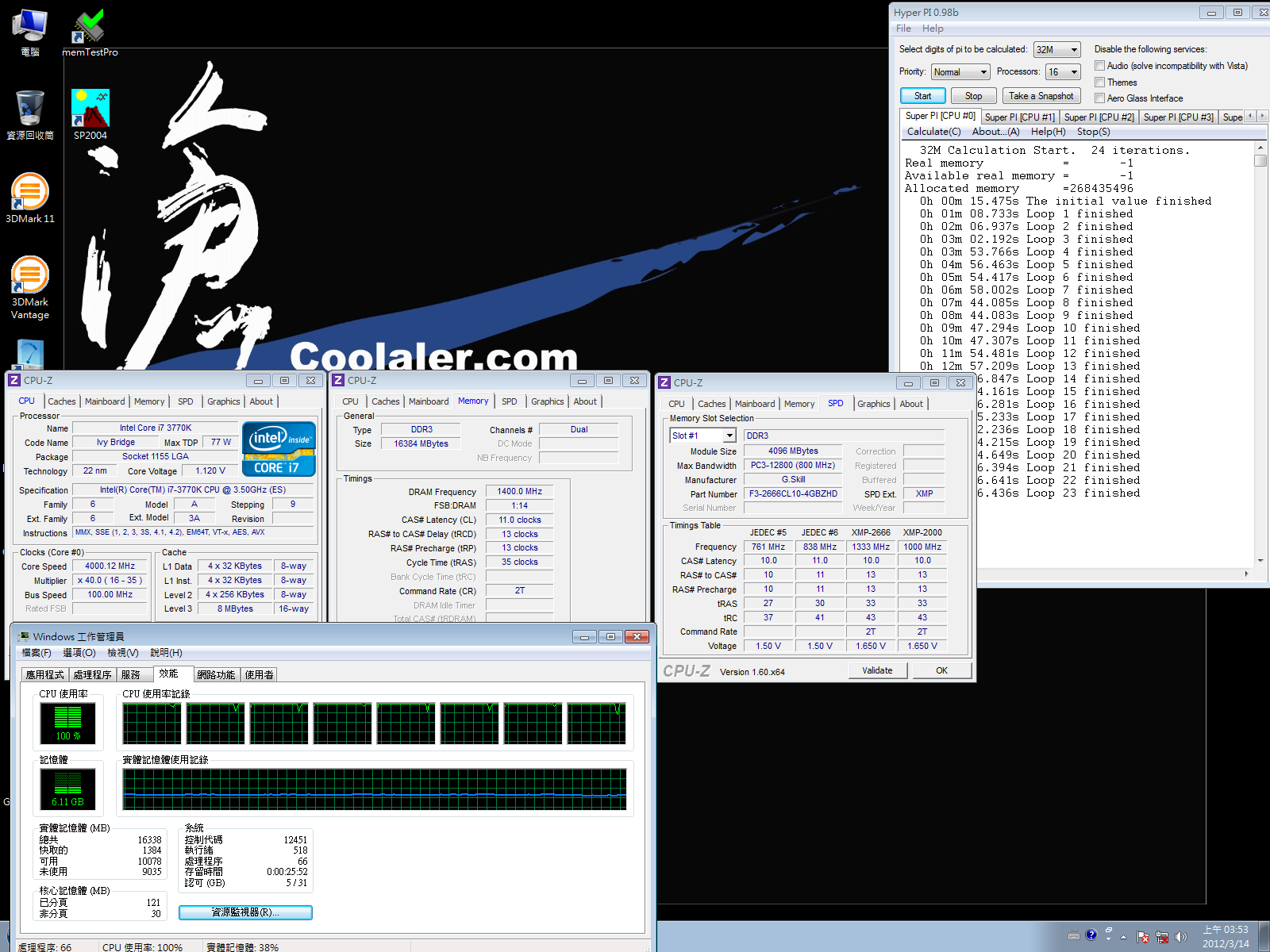Click the Hyper PI Stop button

pyautogui.click(x=974, y=96)
